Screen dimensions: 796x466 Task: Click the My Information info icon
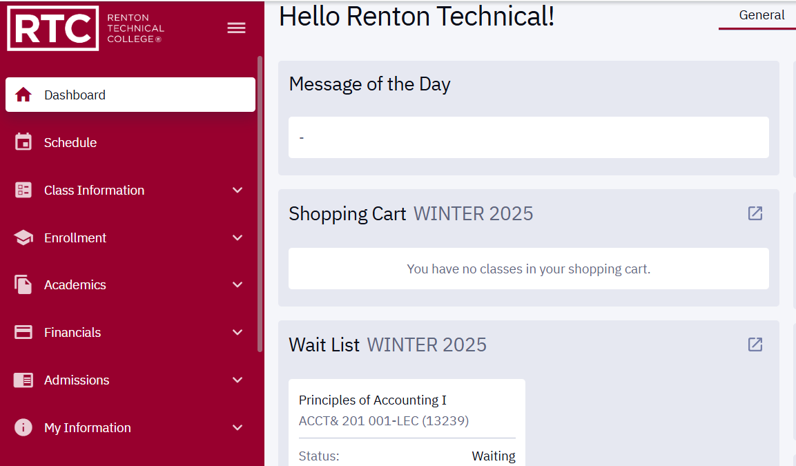tap(23, 427)
